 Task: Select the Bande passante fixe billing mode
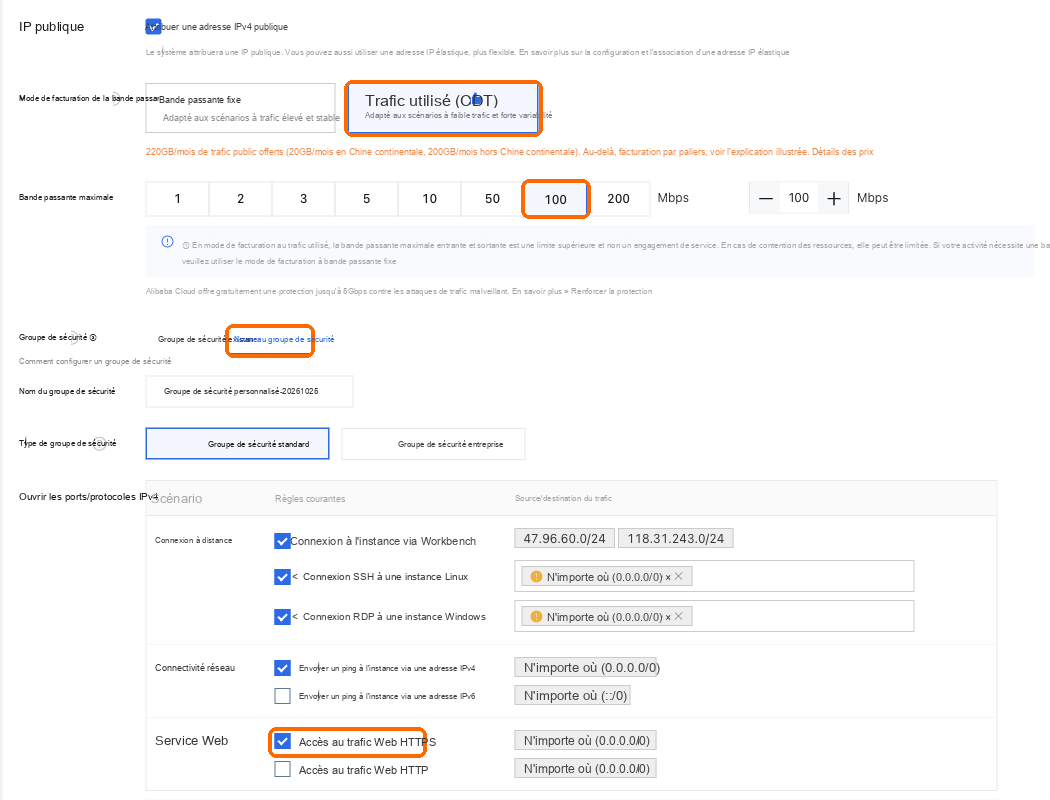pos(240,108)
